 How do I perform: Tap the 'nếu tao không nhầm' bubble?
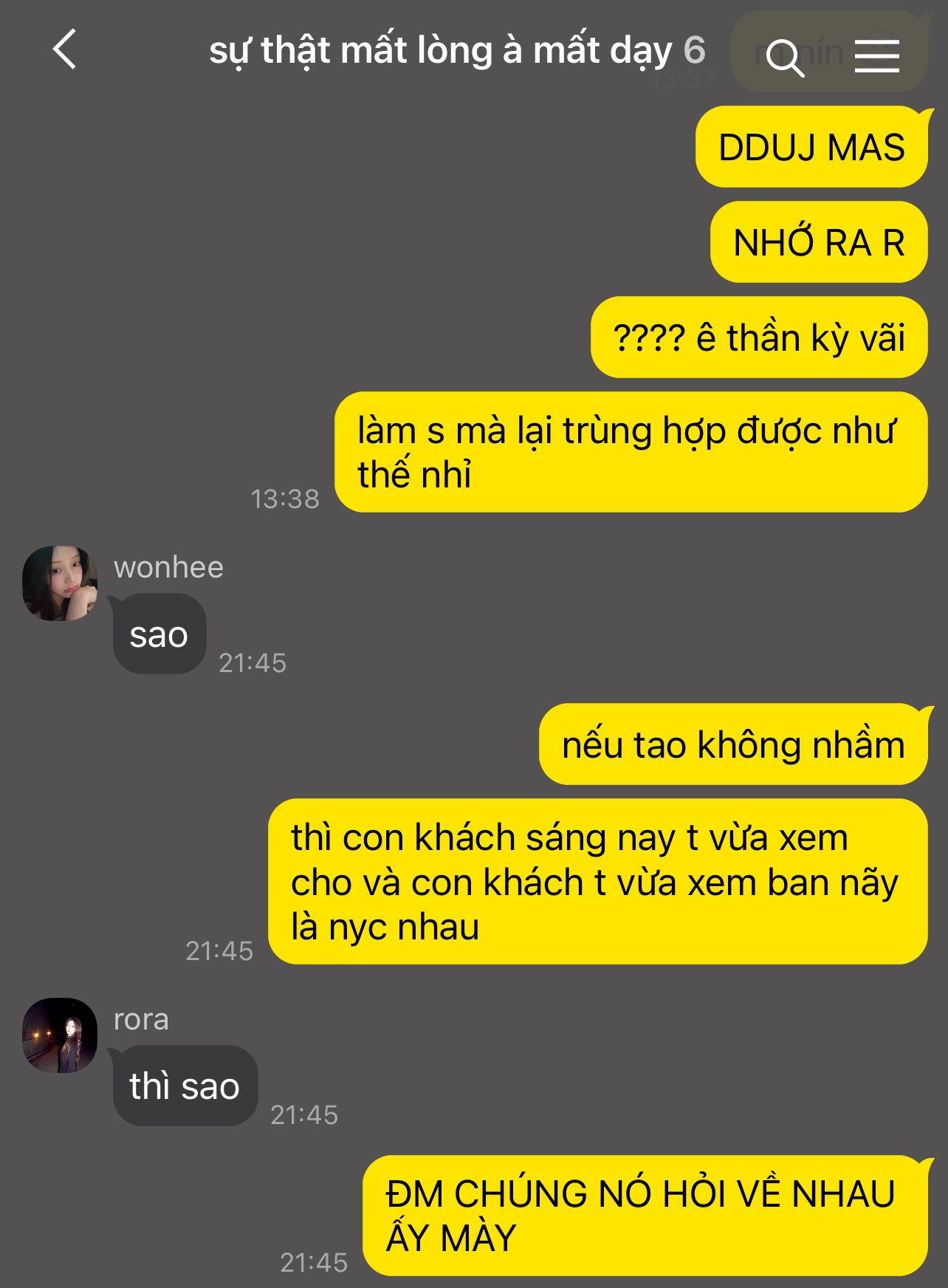pos(733,744)
